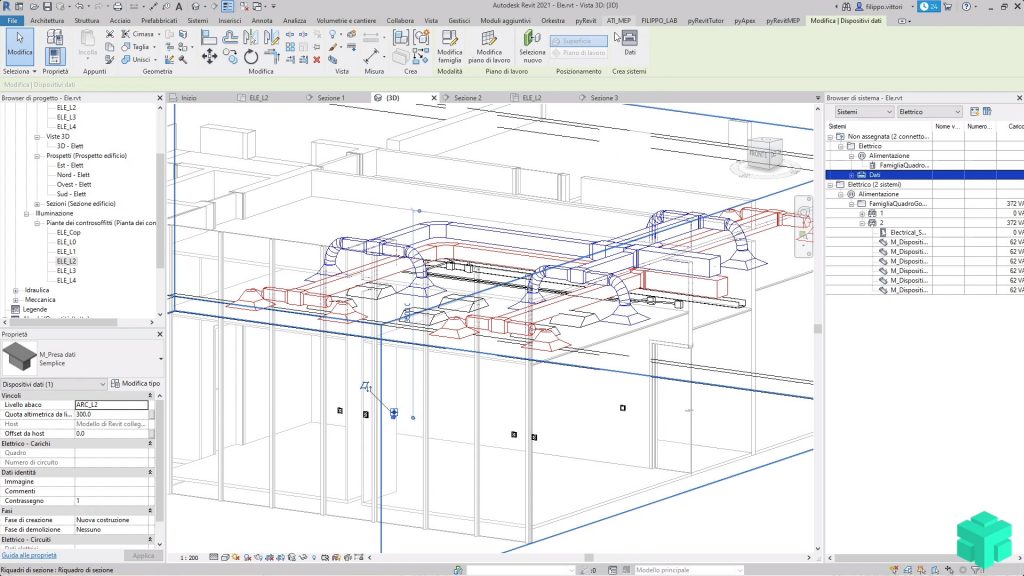Click the Modifica tipo button
The image size is (1024, 576).
136,384
